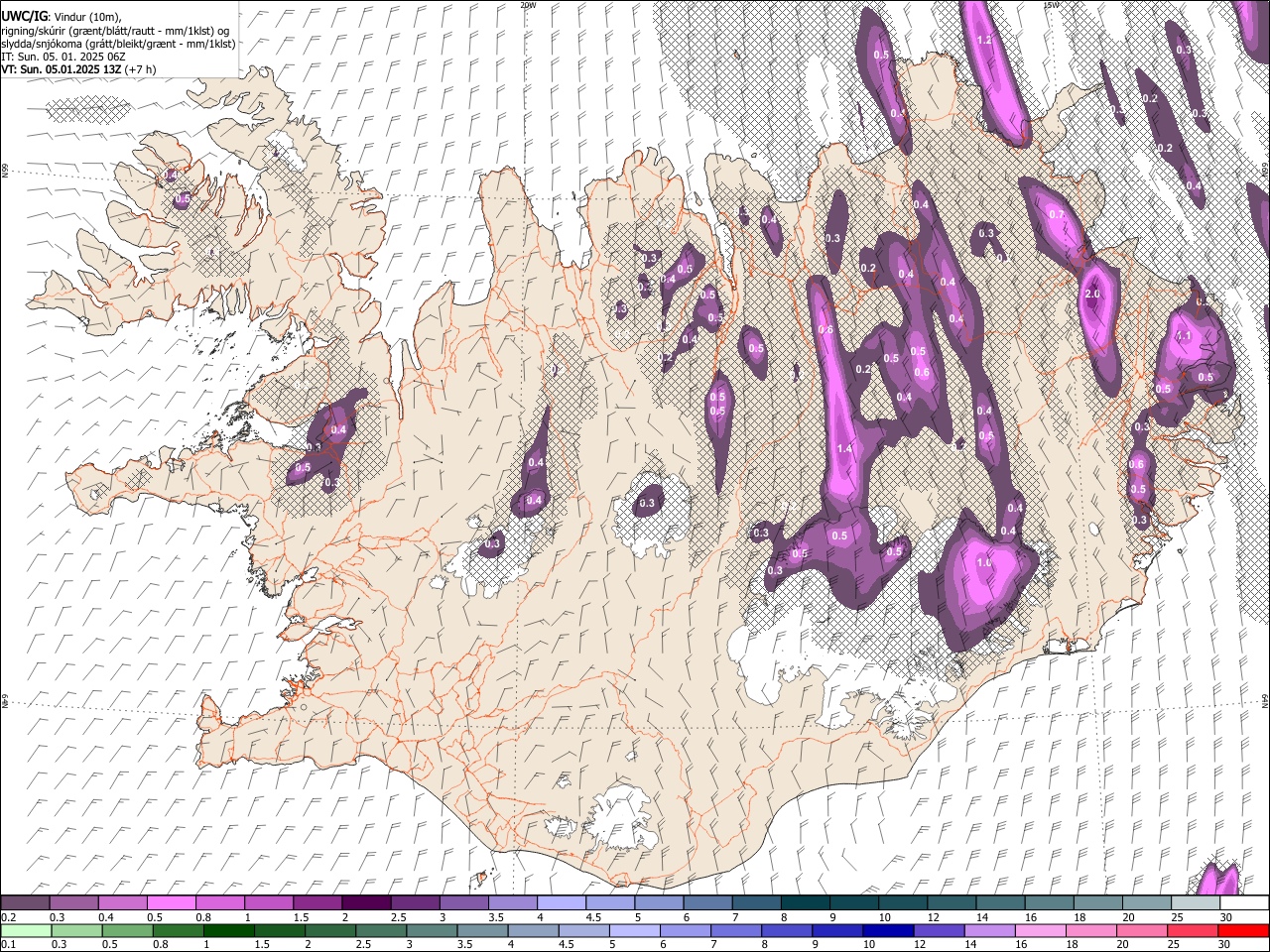Select the darkest purple swatch labeled 2 in top row
The width and height of the screenshot is (1270, 952).
[366, 903]
